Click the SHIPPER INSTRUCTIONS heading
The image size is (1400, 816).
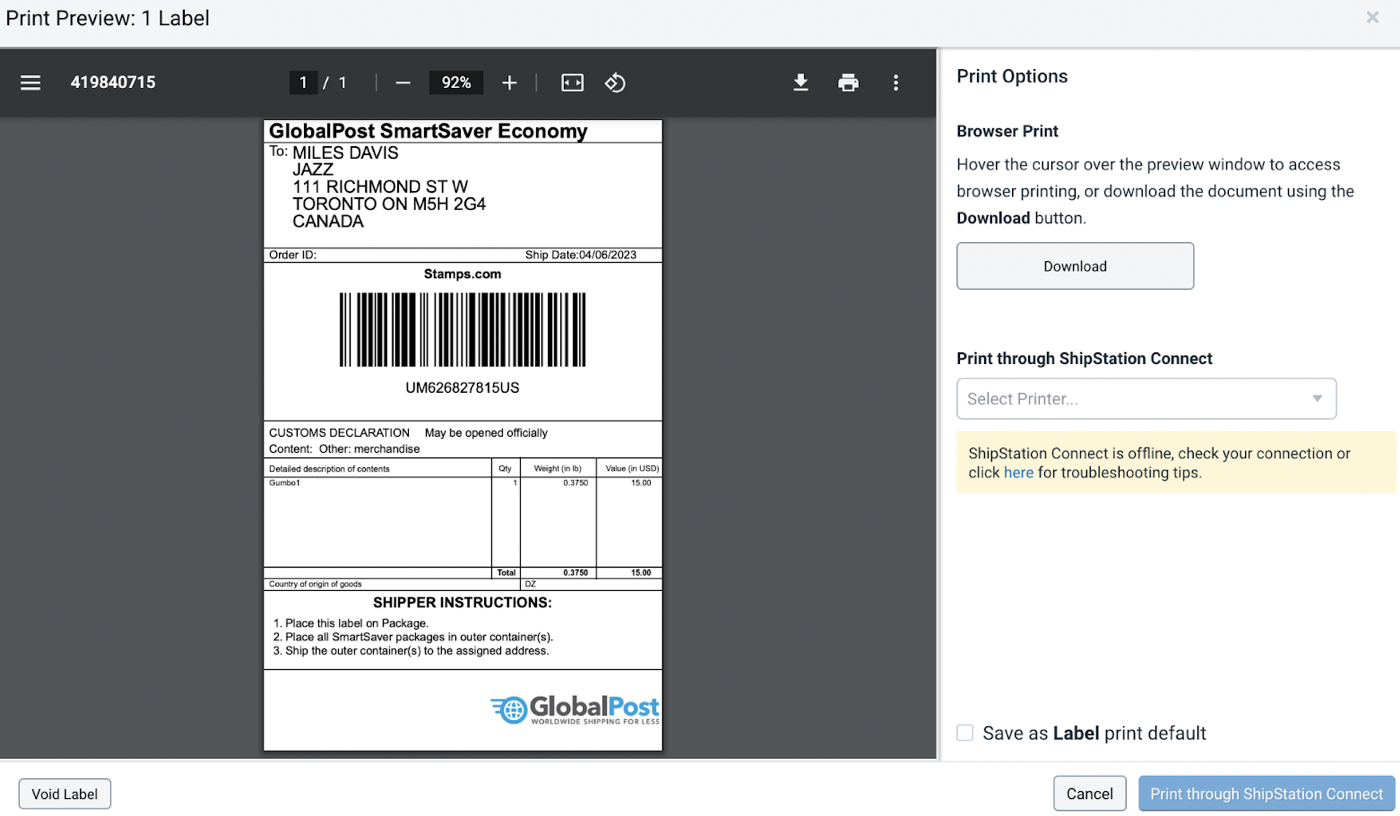click(462, 603)
